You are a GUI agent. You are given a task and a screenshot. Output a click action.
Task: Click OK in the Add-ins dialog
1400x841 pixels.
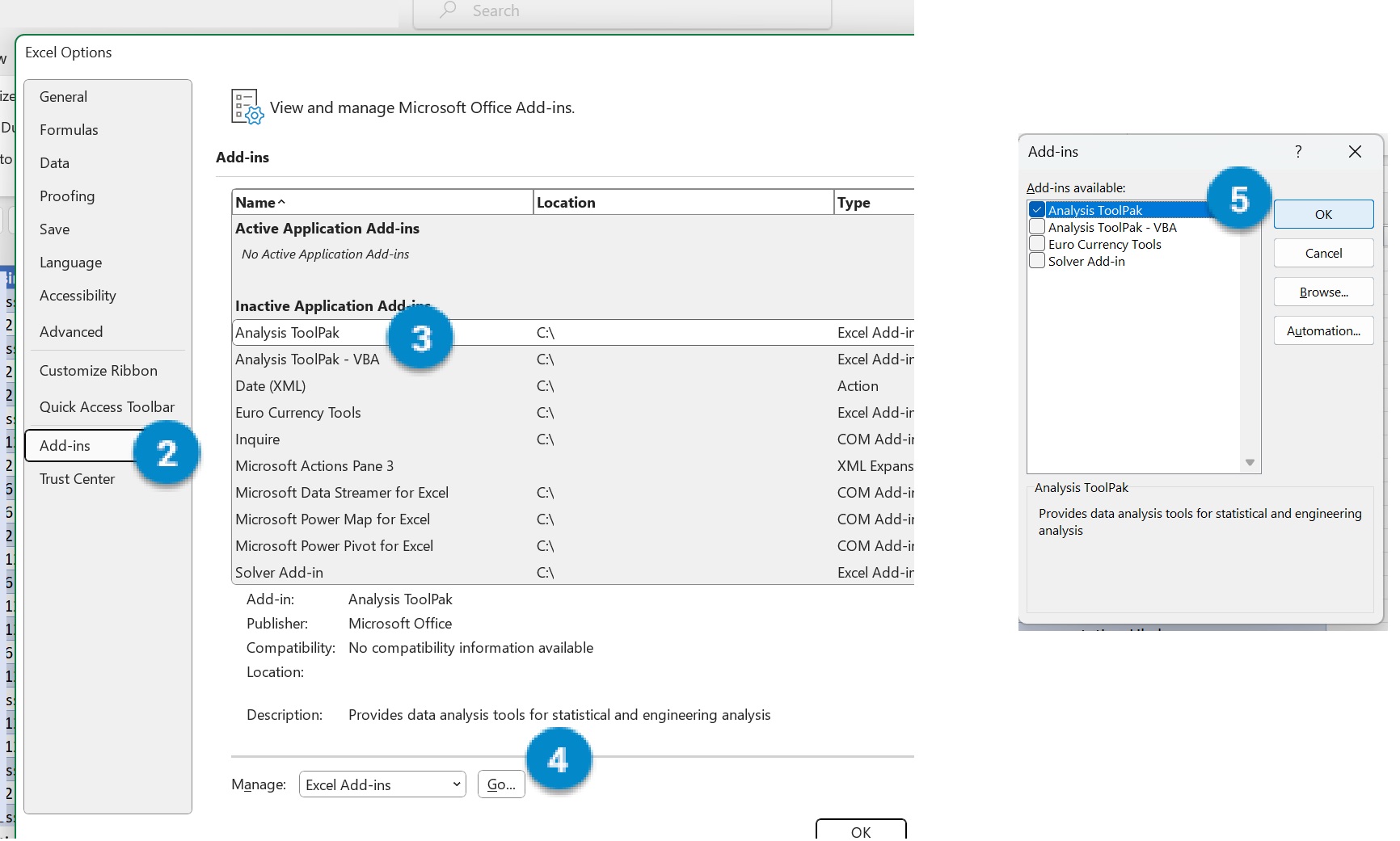tap(1323, 215)
